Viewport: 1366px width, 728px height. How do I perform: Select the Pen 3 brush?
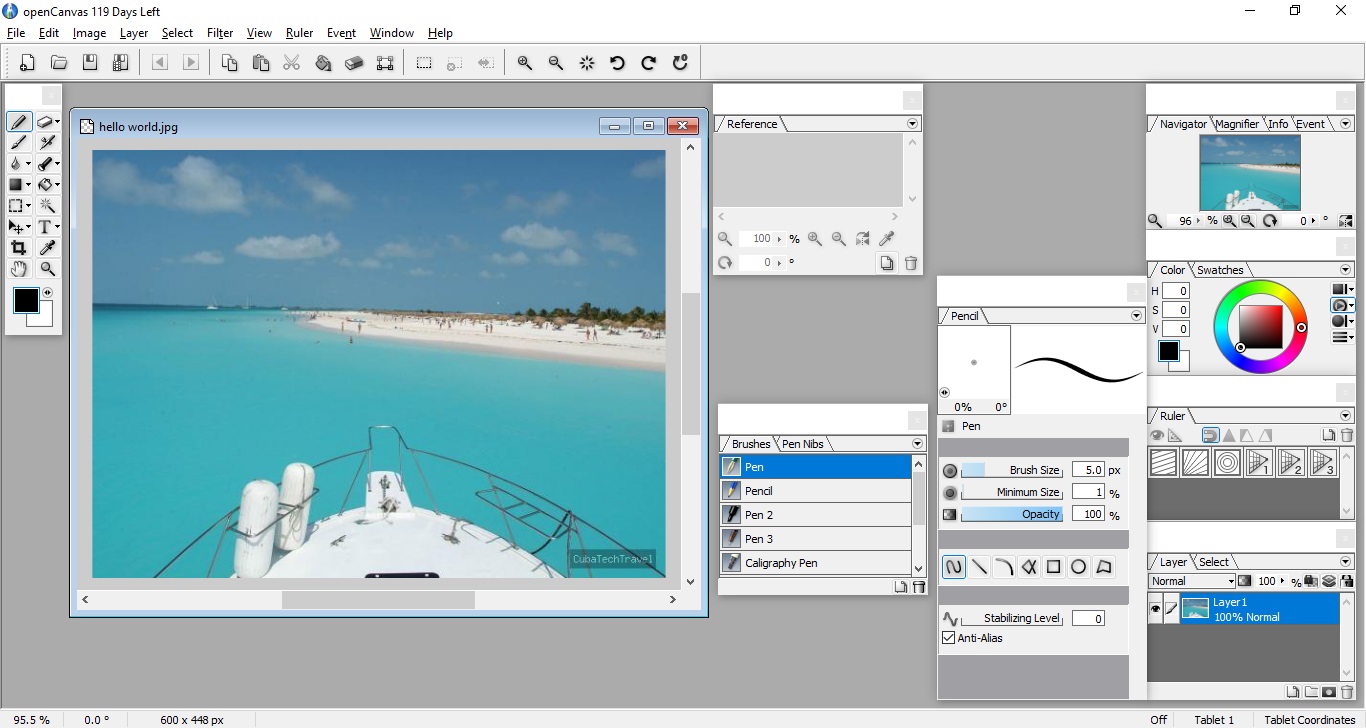tap(816, 539)
